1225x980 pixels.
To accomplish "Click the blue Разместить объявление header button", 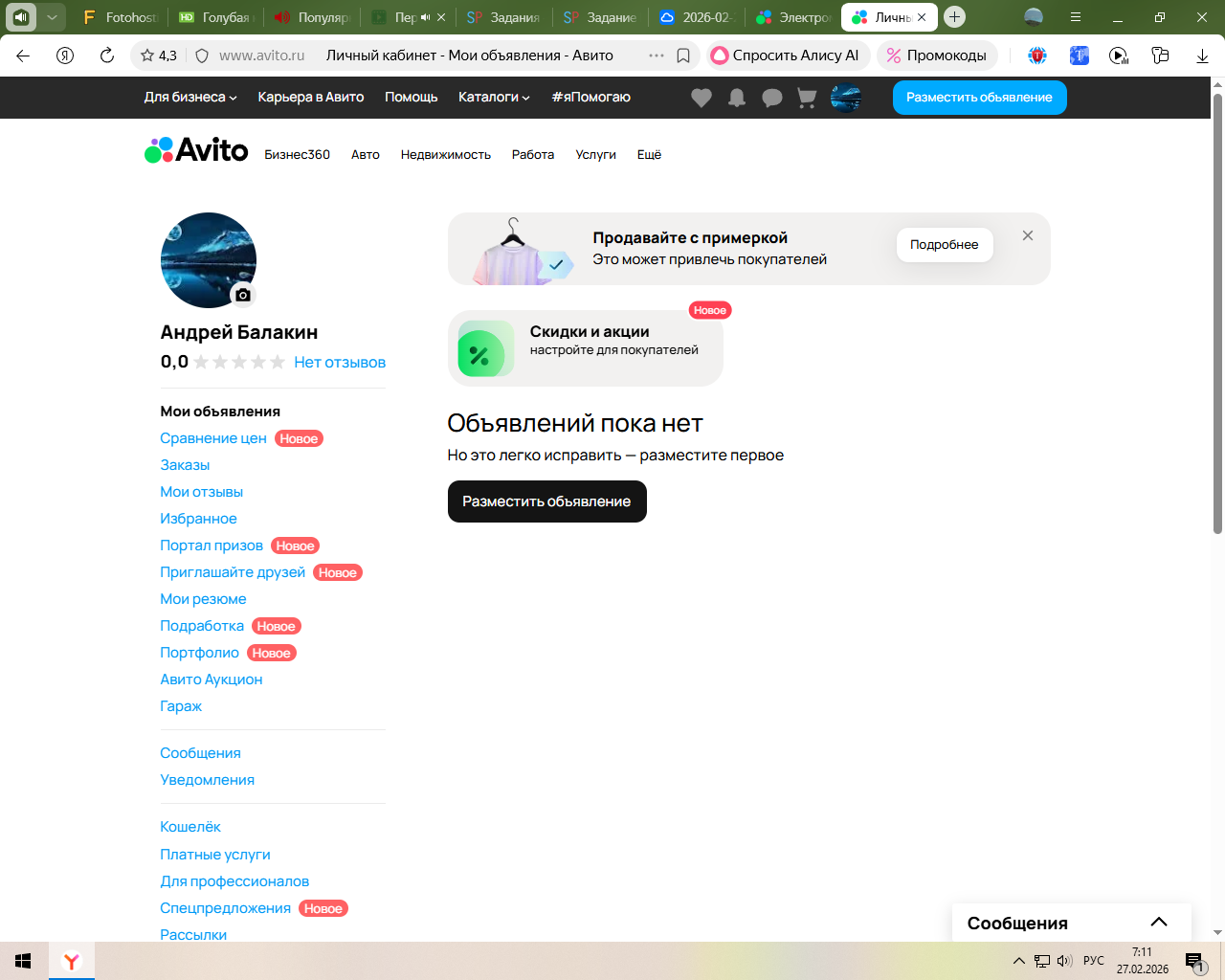I will tap(980, 98).
